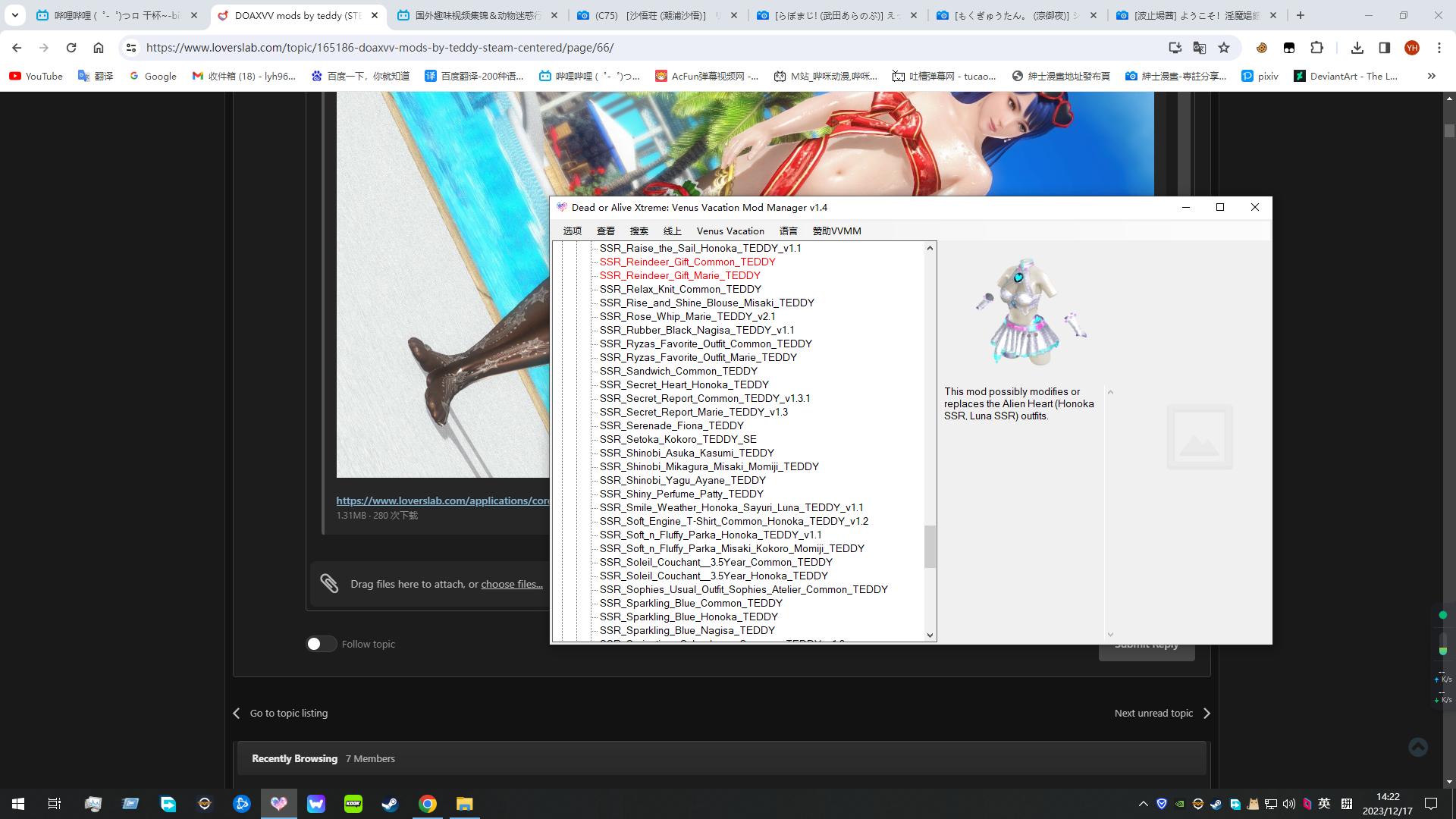Click description panel scroll-up arrow
Screen dimensions: 1456x819
pyautogui.click(x=1110, y=392)
